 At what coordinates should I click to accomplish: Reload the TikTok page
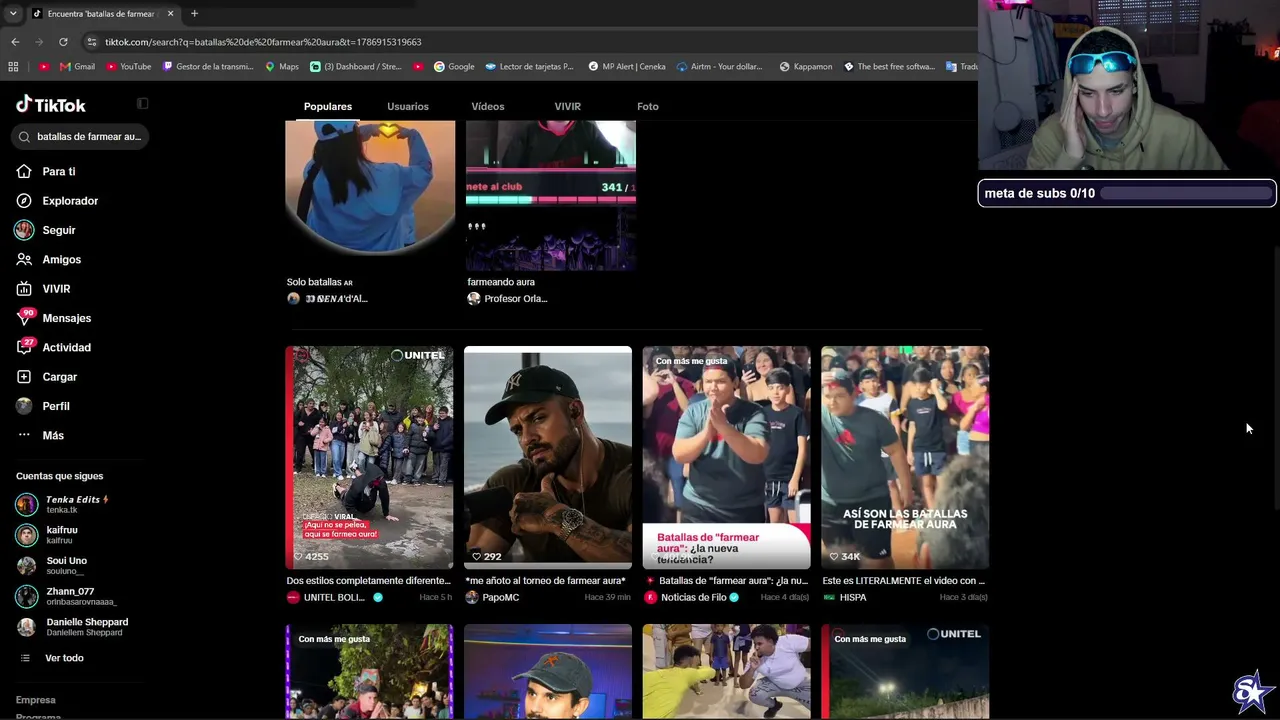pyautogui.click(x=63, y=42)
